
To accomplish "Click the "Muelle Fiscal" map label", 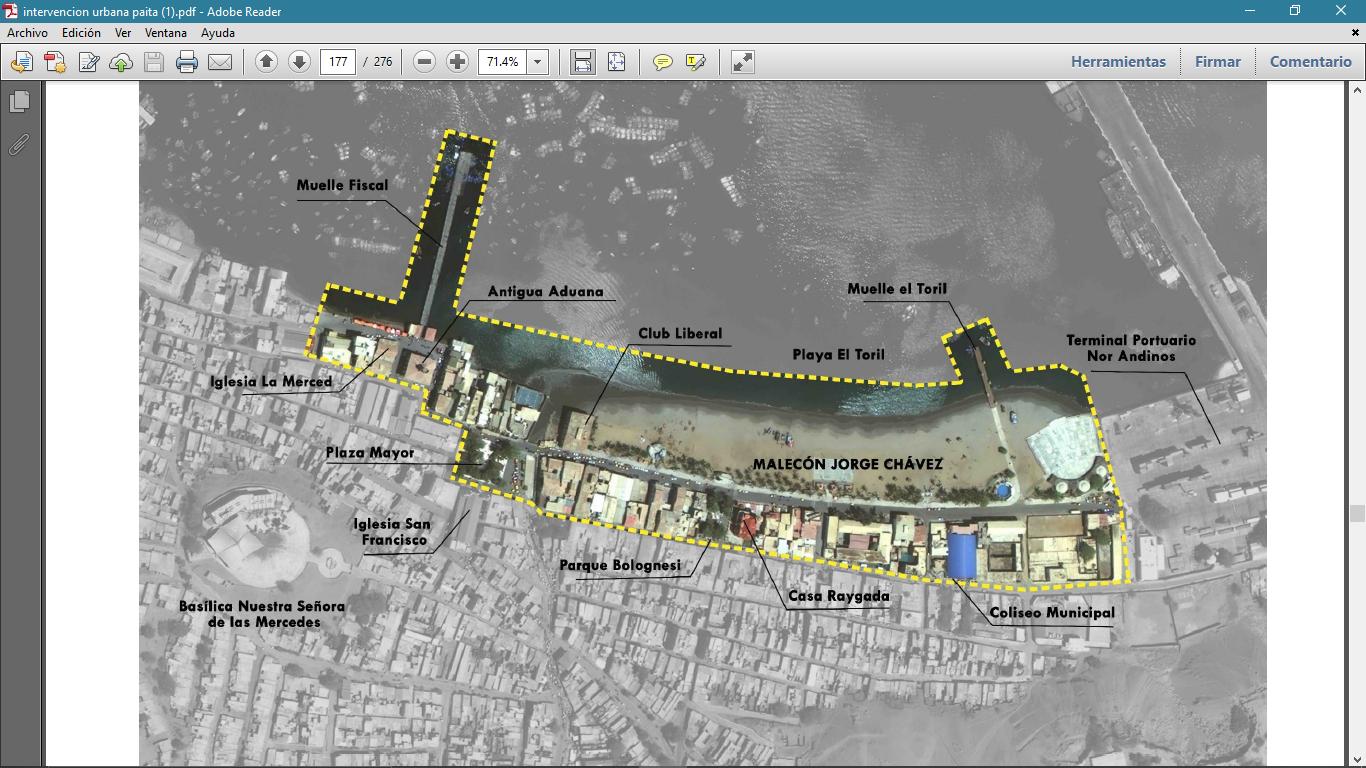I will pos(342,185).
